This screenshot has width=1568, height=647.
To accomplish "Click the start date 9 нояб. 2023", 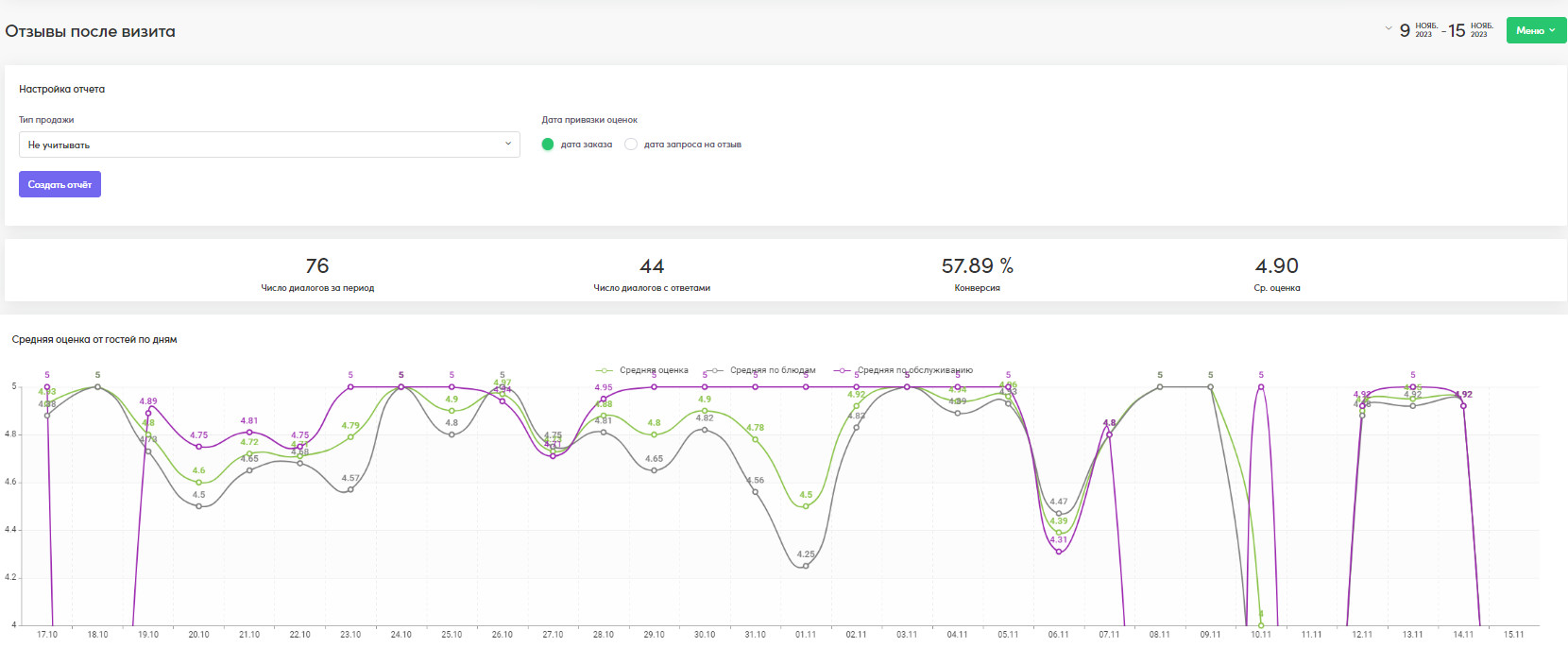I will (1418, 30).
